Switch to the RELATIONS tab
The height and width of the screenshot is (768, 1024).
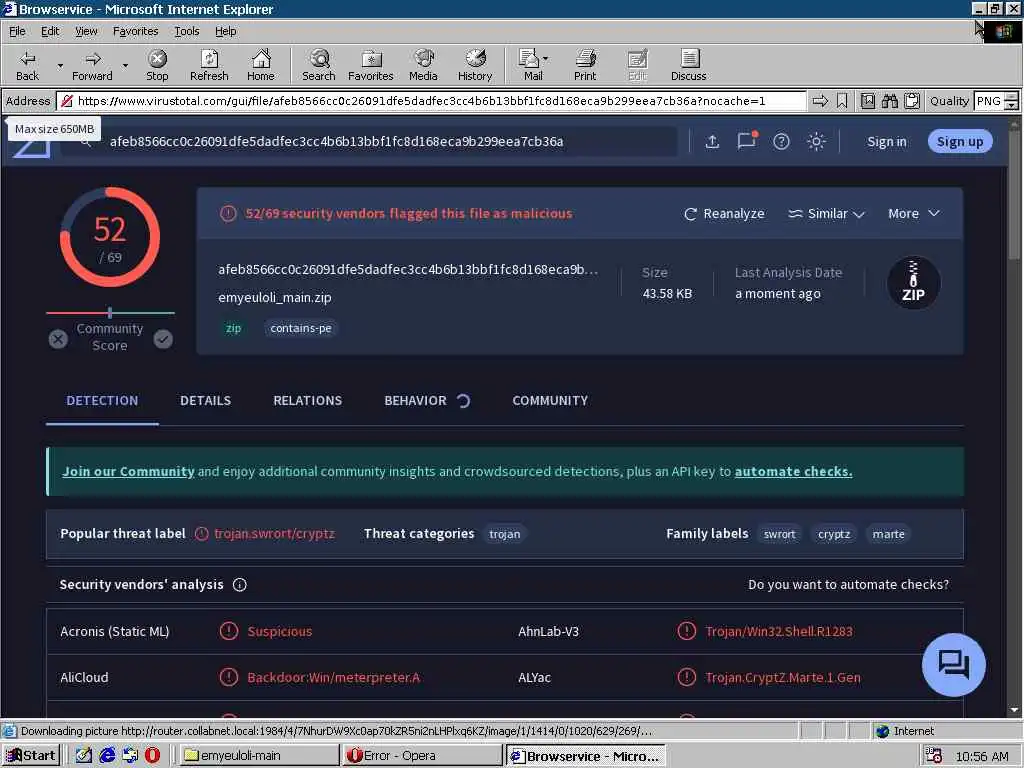[x=307, y=400]
